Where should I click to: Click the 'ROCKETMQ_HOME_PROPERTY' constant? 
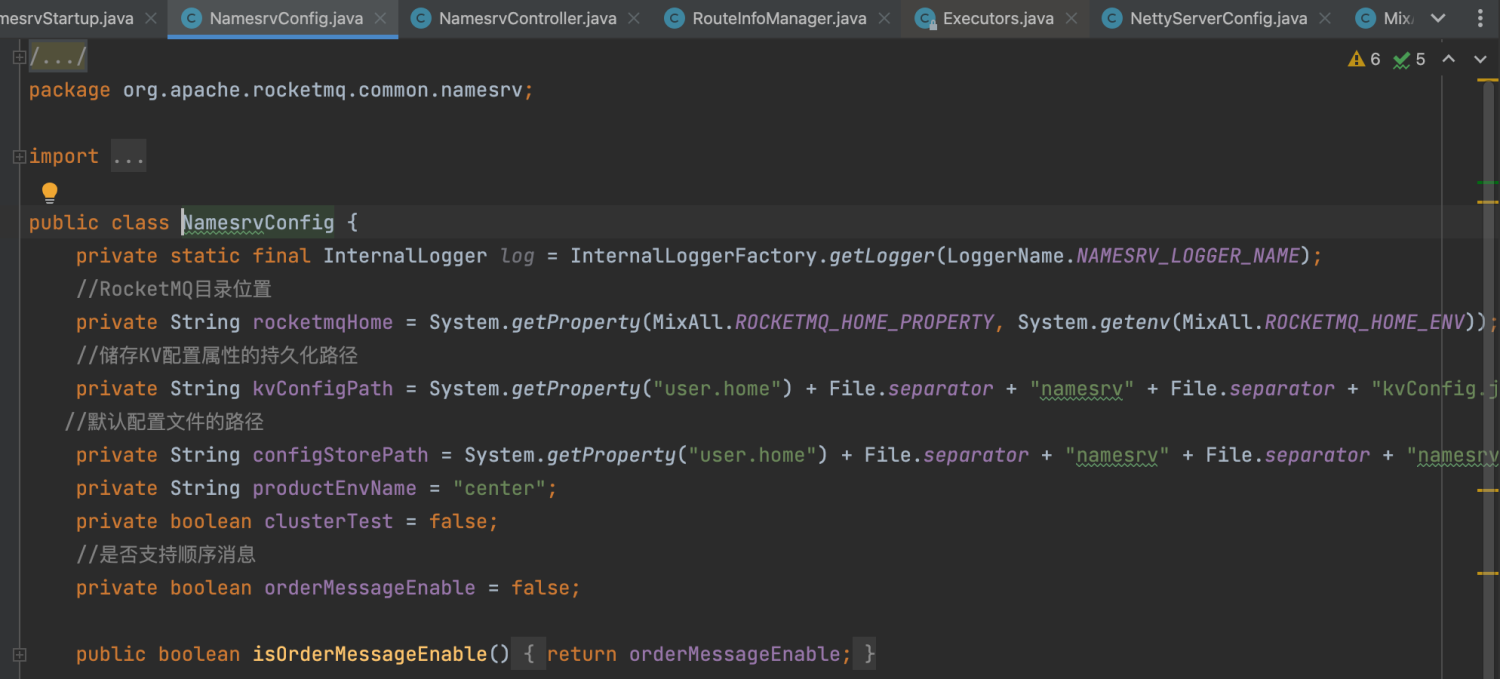[x=864, y=322]
